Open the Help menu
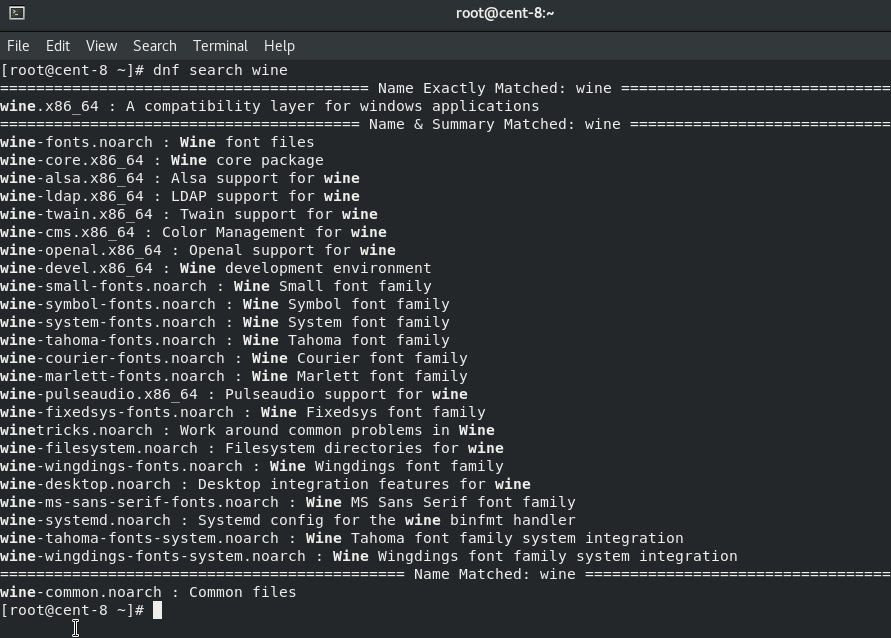The width and height of the screenshot is (891, 638). 279,46
